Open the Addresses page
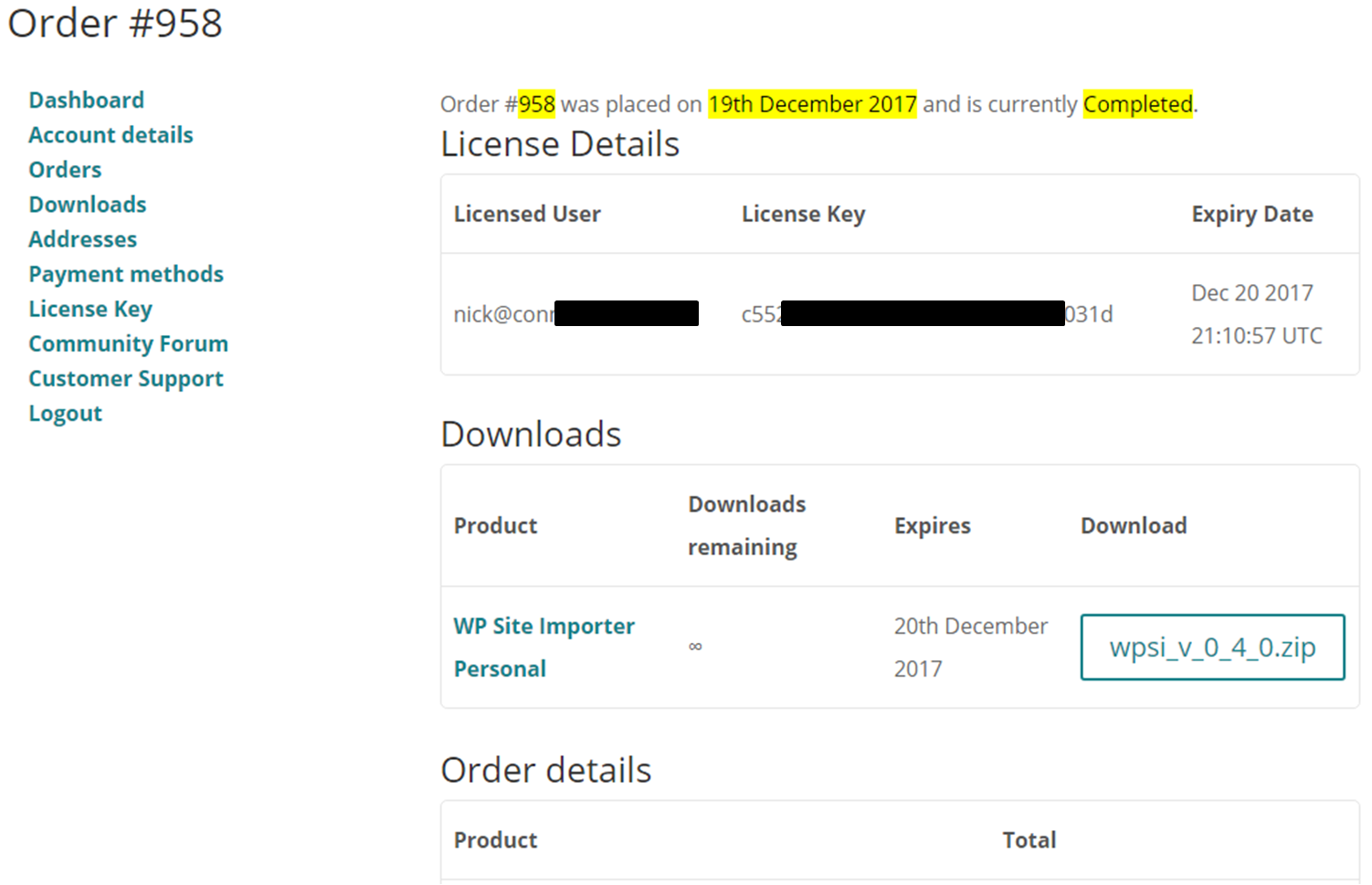This screenshot has height=885, width=1372. point(82,239)
